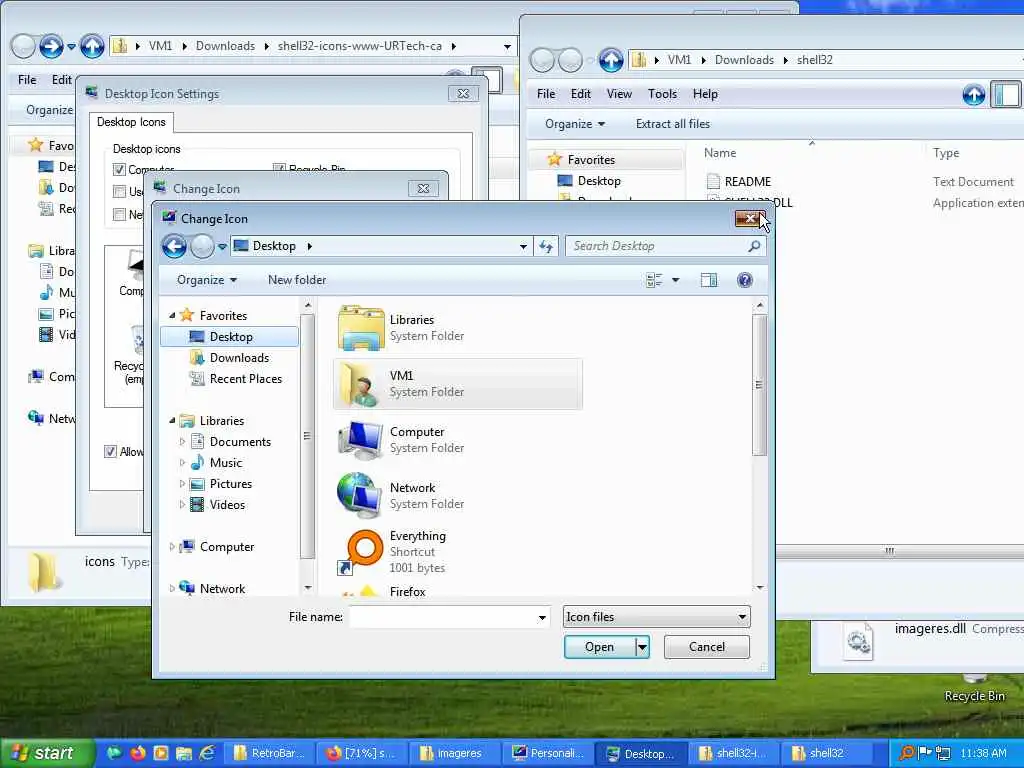This screenshot has width=1024, height=768.
Task: Click blue Forward arrow in shell32-icons window
Action: coord(52,46)
